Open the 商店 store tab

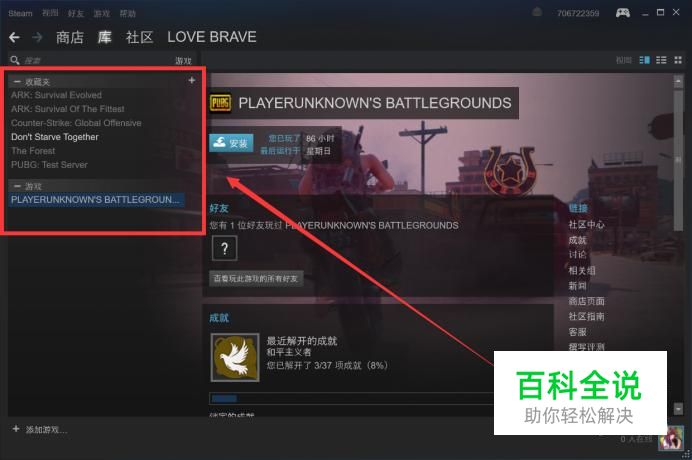pyautogui.click(x=70, y=38)
